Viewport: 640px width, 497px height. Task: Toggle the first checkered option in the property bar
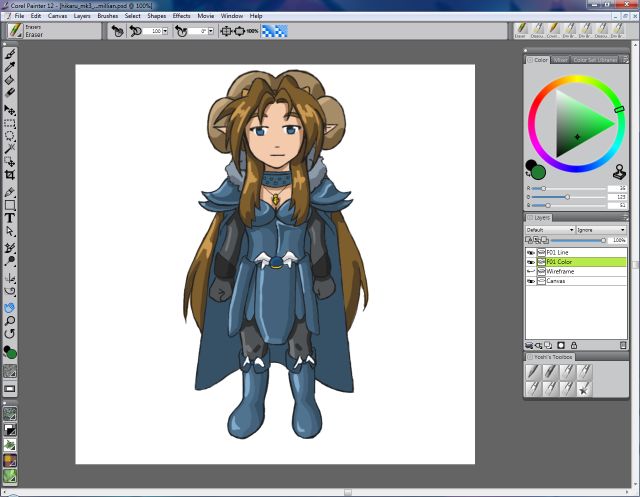click(x=268, y=31)
